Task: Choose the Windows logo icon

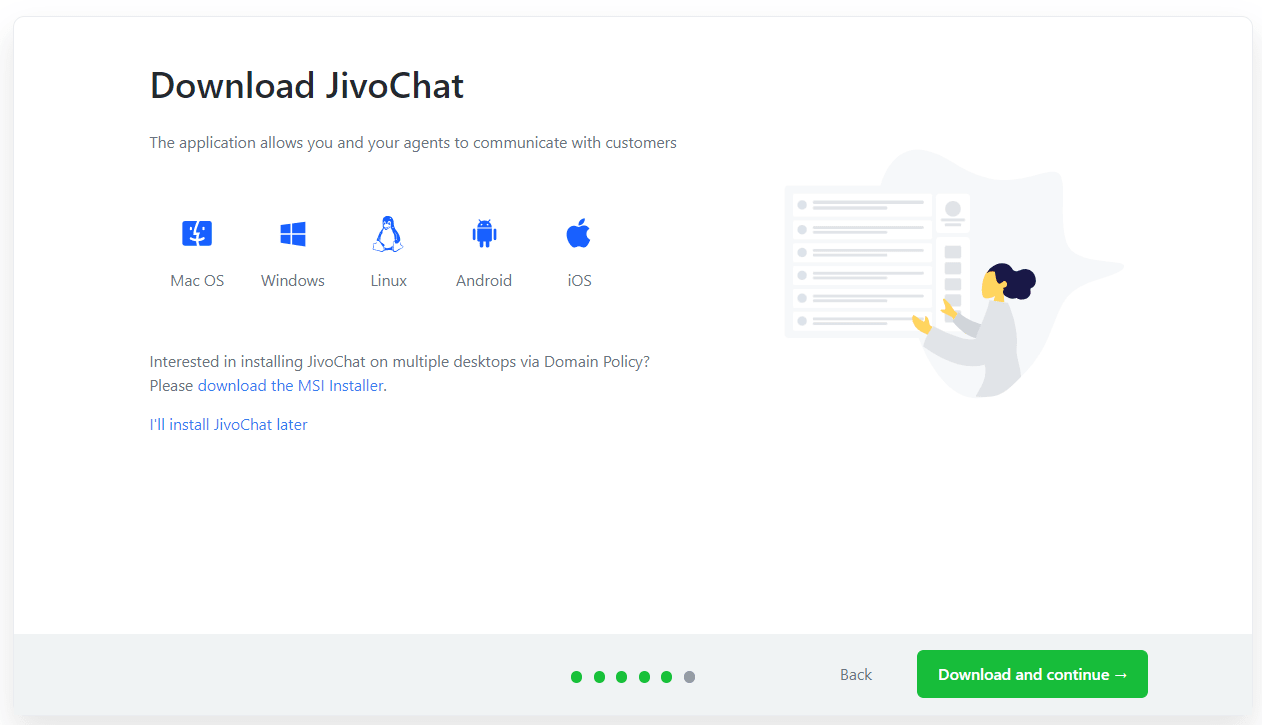Action: (x=293, y=234)
